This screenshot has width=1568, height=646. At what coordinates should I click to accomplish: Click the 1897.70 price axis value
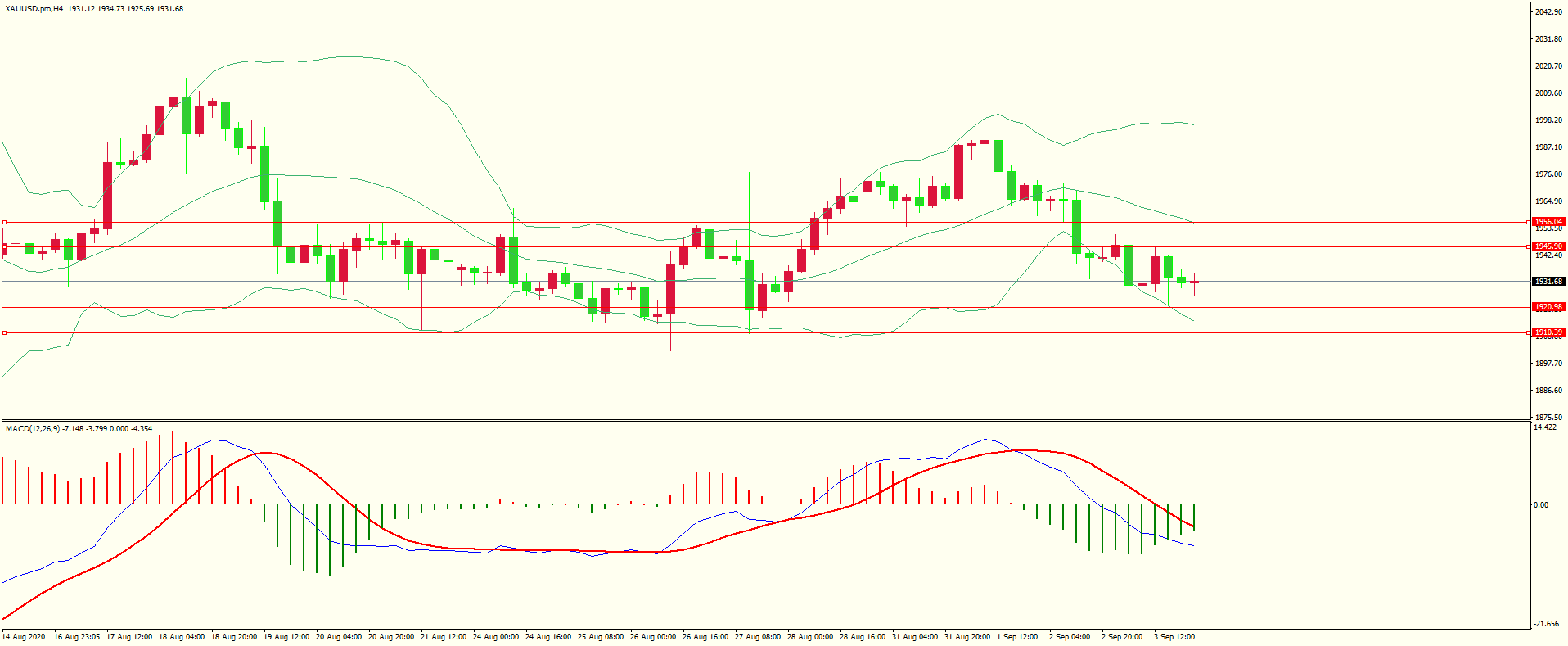coord(1548,364)
